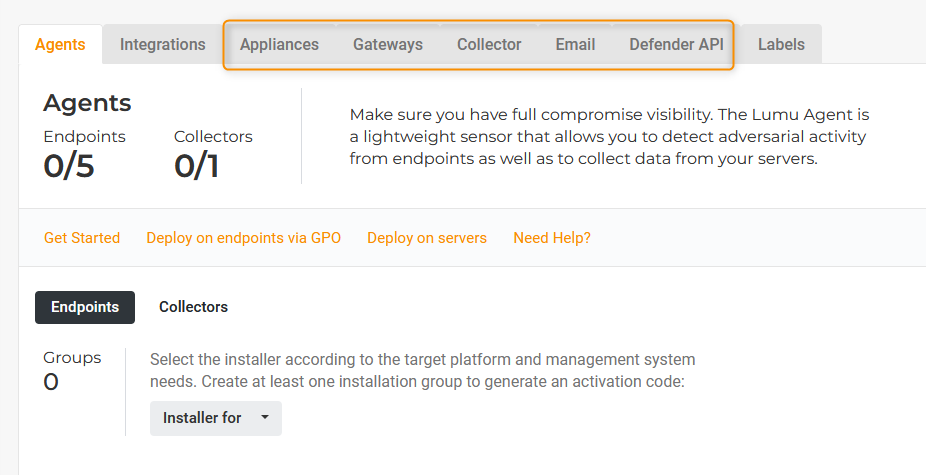Switch to the Agents tab
The image size is (926, 475).
(60, 45)
